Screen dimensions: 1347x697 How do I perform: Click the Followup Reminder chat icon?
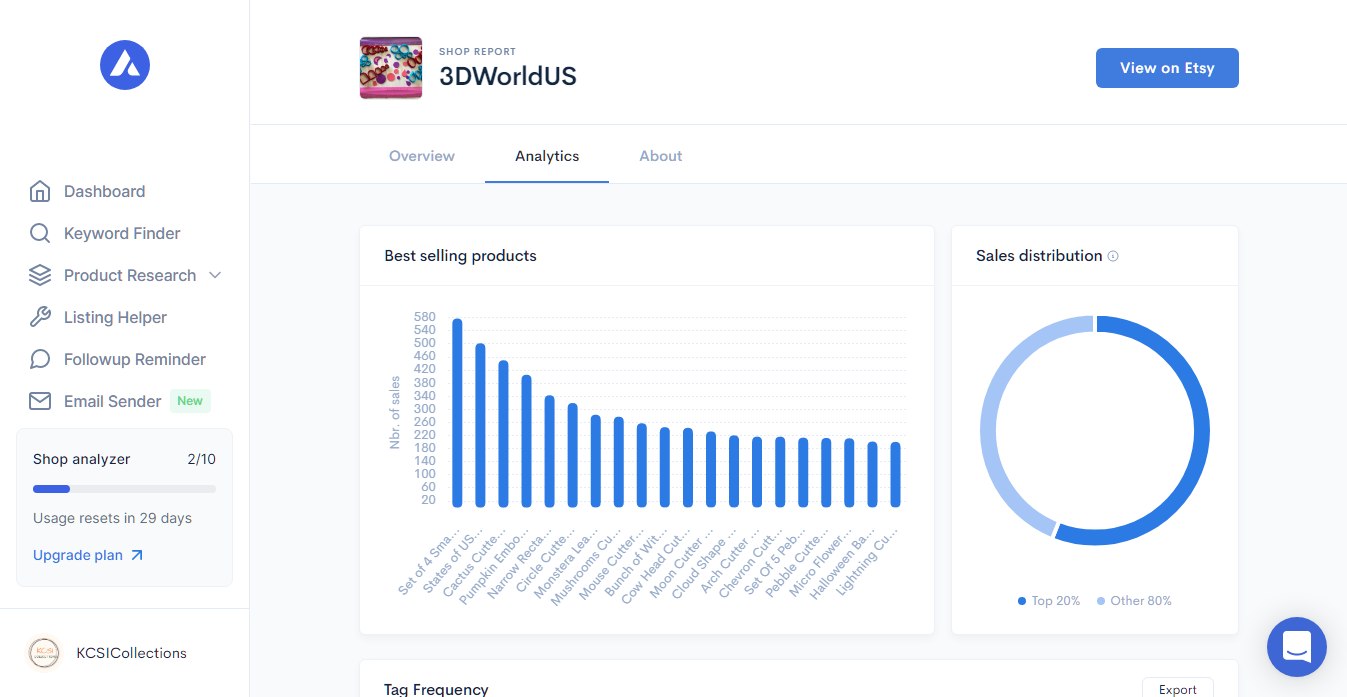click(x=40, y=359)
